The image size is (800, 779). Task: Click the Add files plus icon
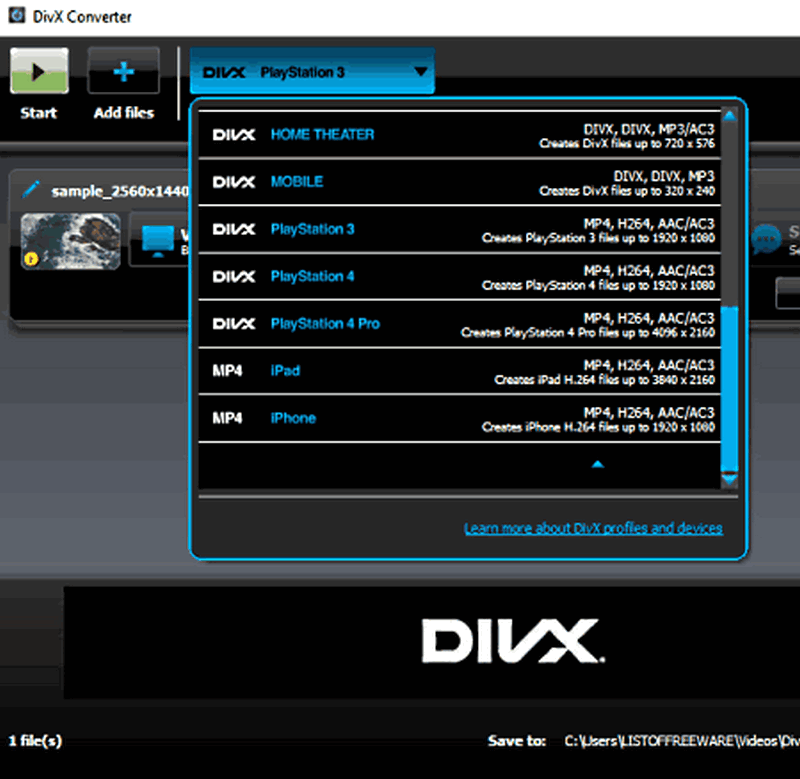click(123, 72)
